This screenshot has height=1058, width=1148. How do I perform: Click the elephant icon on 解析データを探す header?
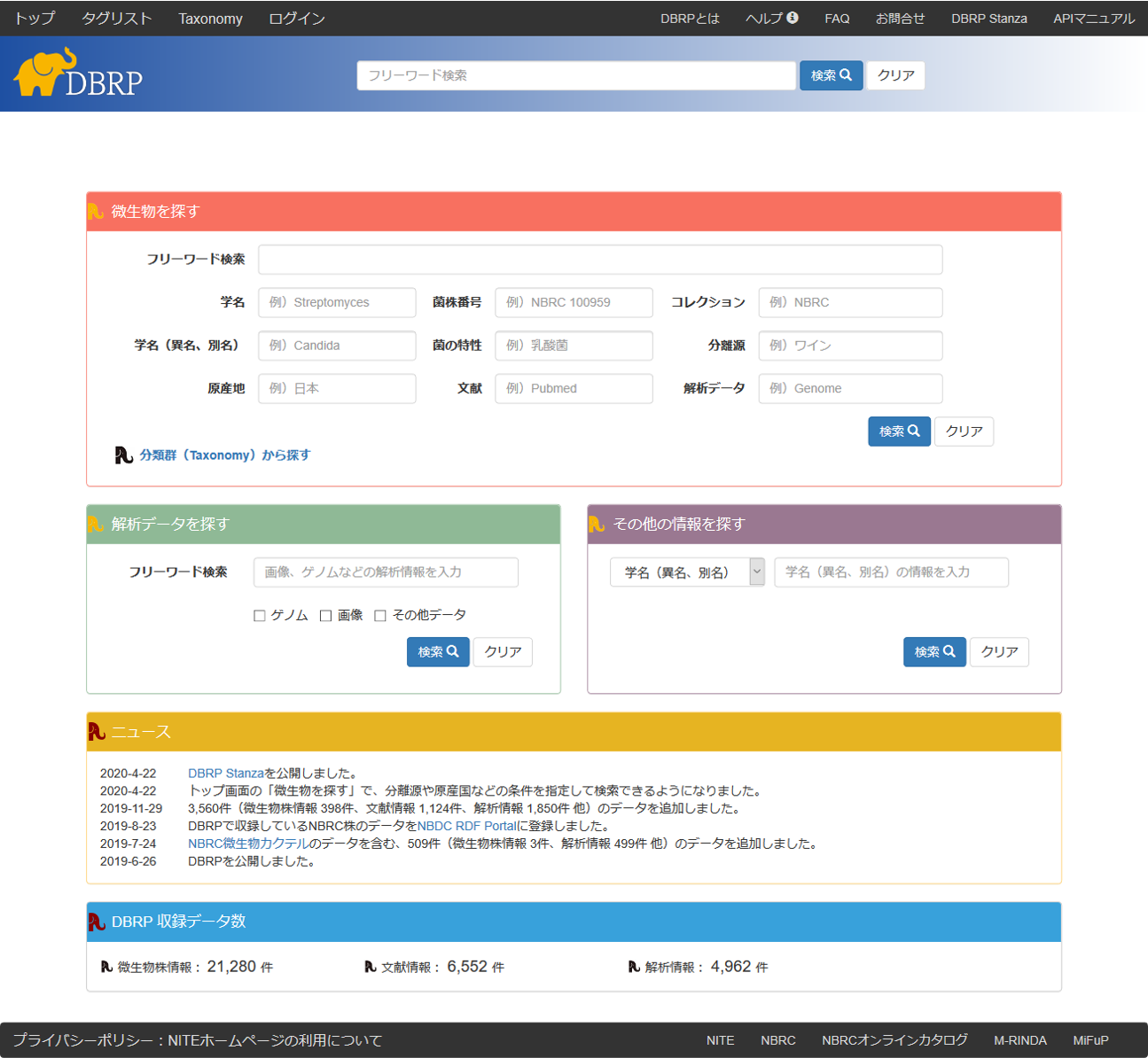point(98,525)
